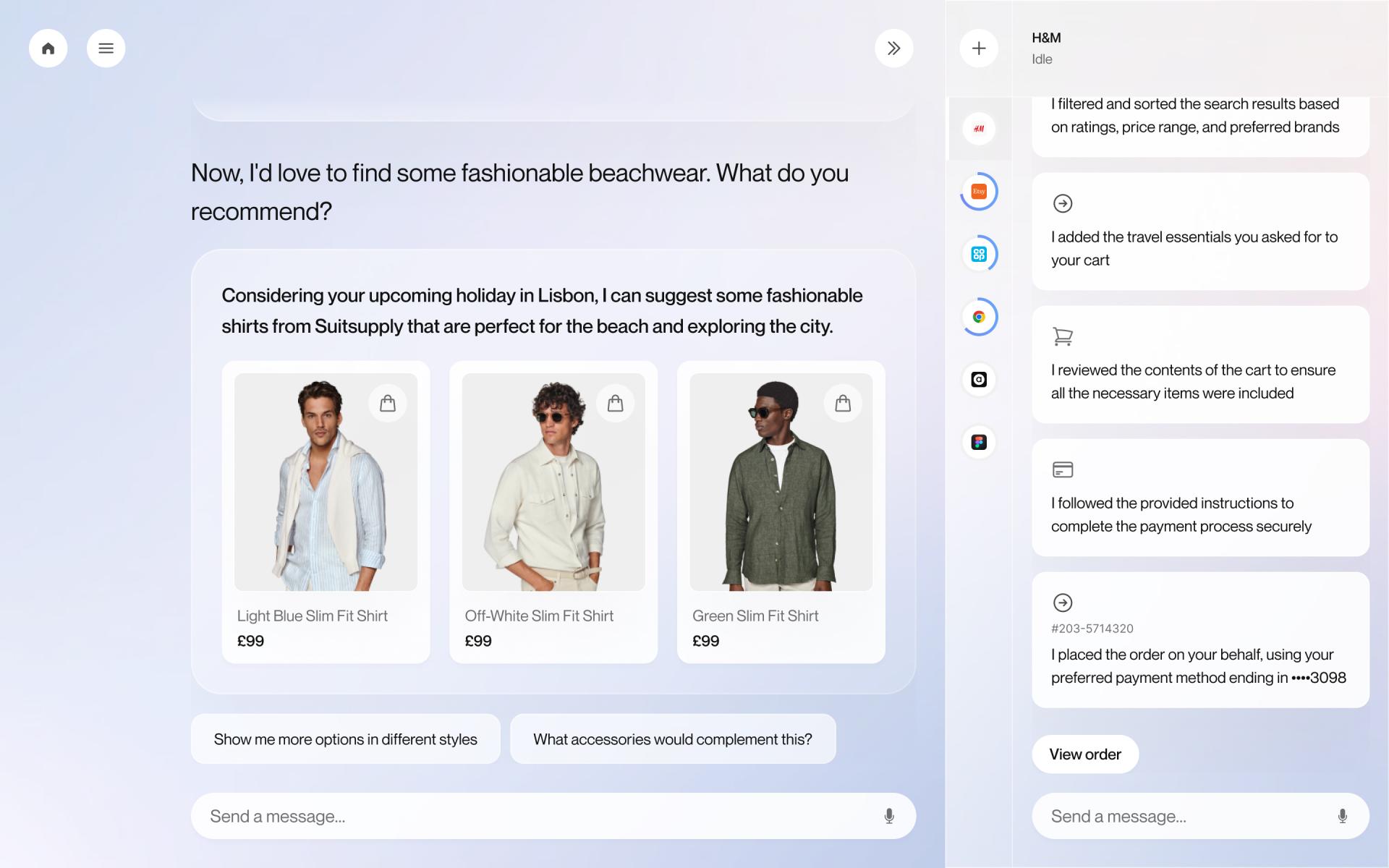Go to the home screen icon
Viewport: 1389px width, 868px height.
48,48
